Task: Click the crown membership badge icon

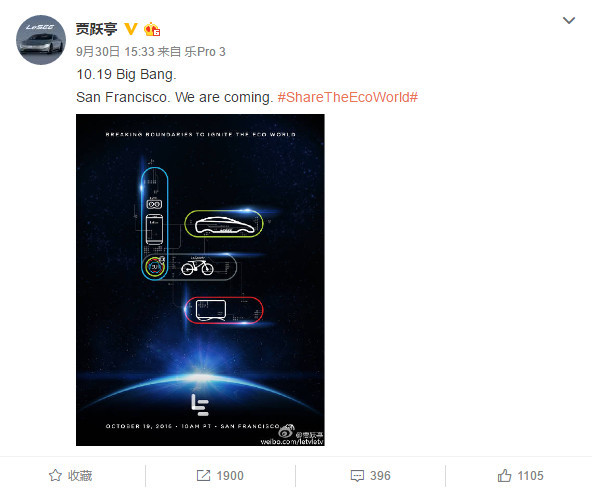Action: 152,29
